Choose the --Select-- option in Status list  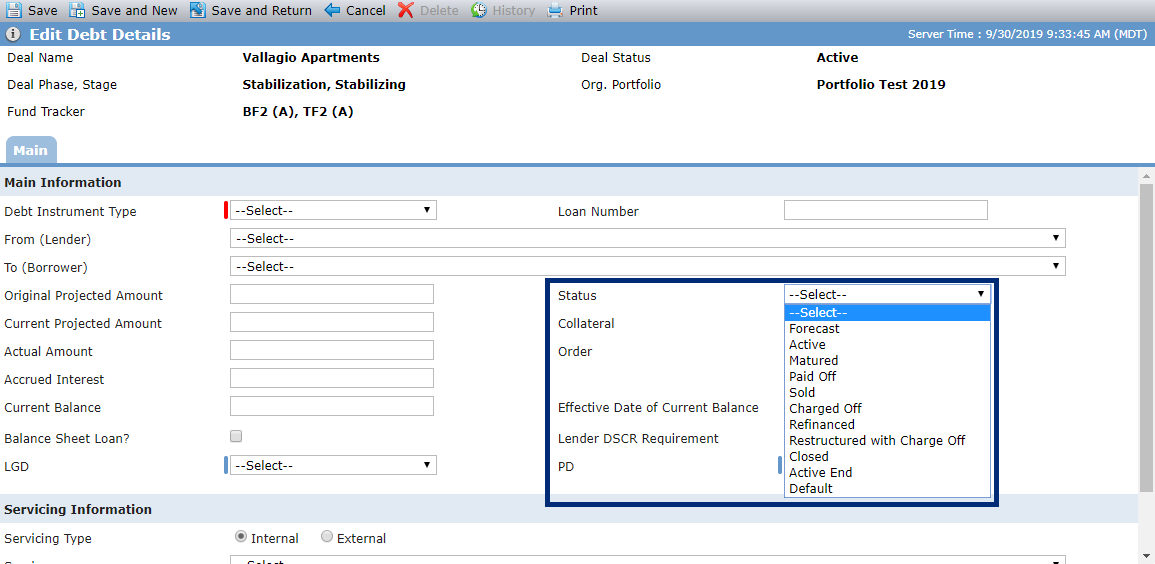point(888,313)
